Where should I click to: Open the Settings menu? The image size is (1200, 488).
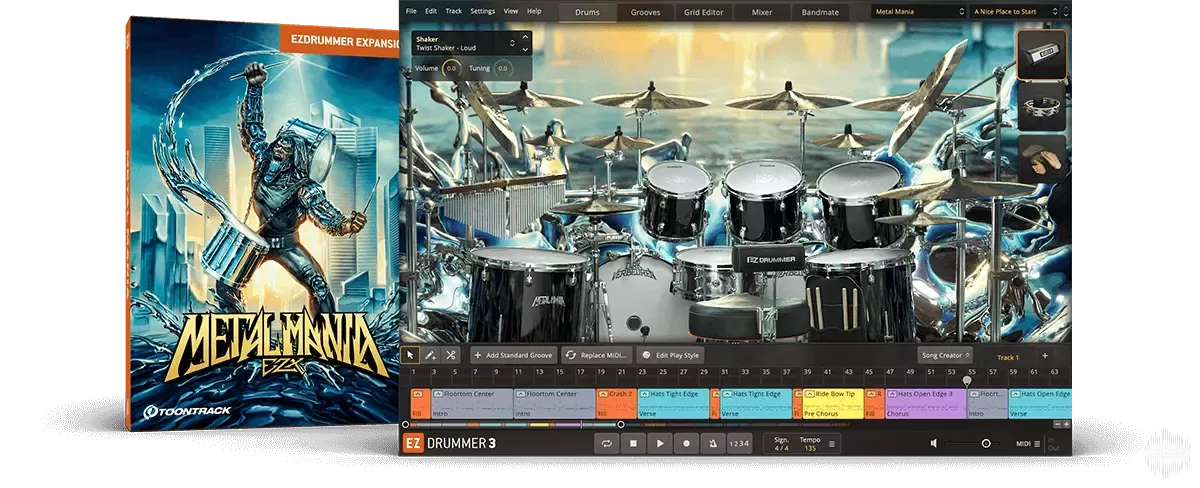tap(482, 11)
